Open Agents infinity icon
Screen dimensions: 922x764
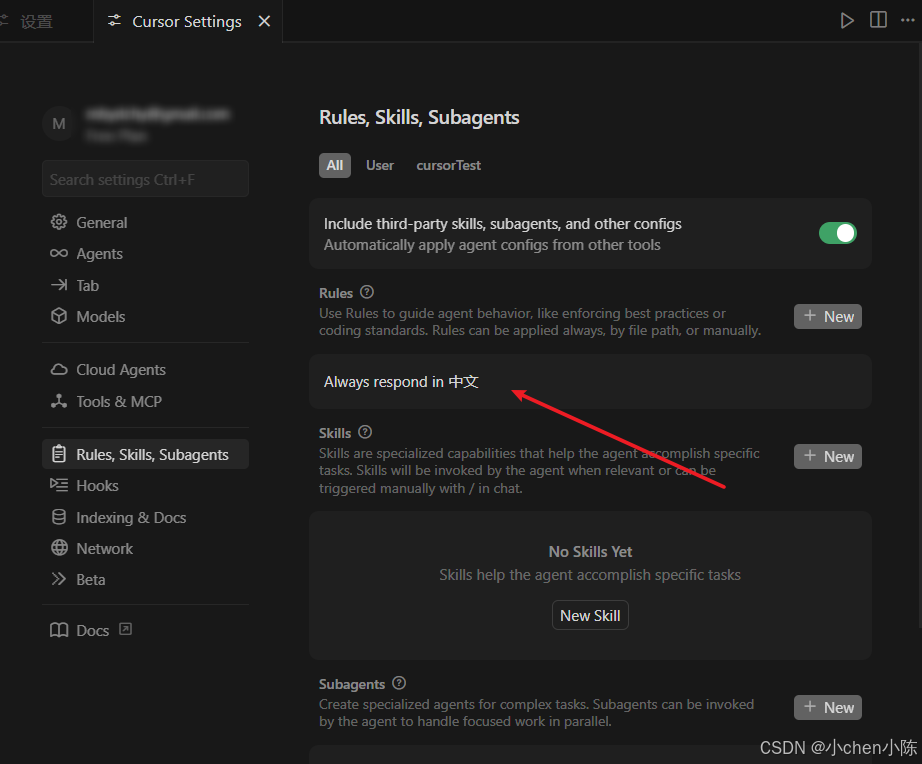click(x=59, y=253)
